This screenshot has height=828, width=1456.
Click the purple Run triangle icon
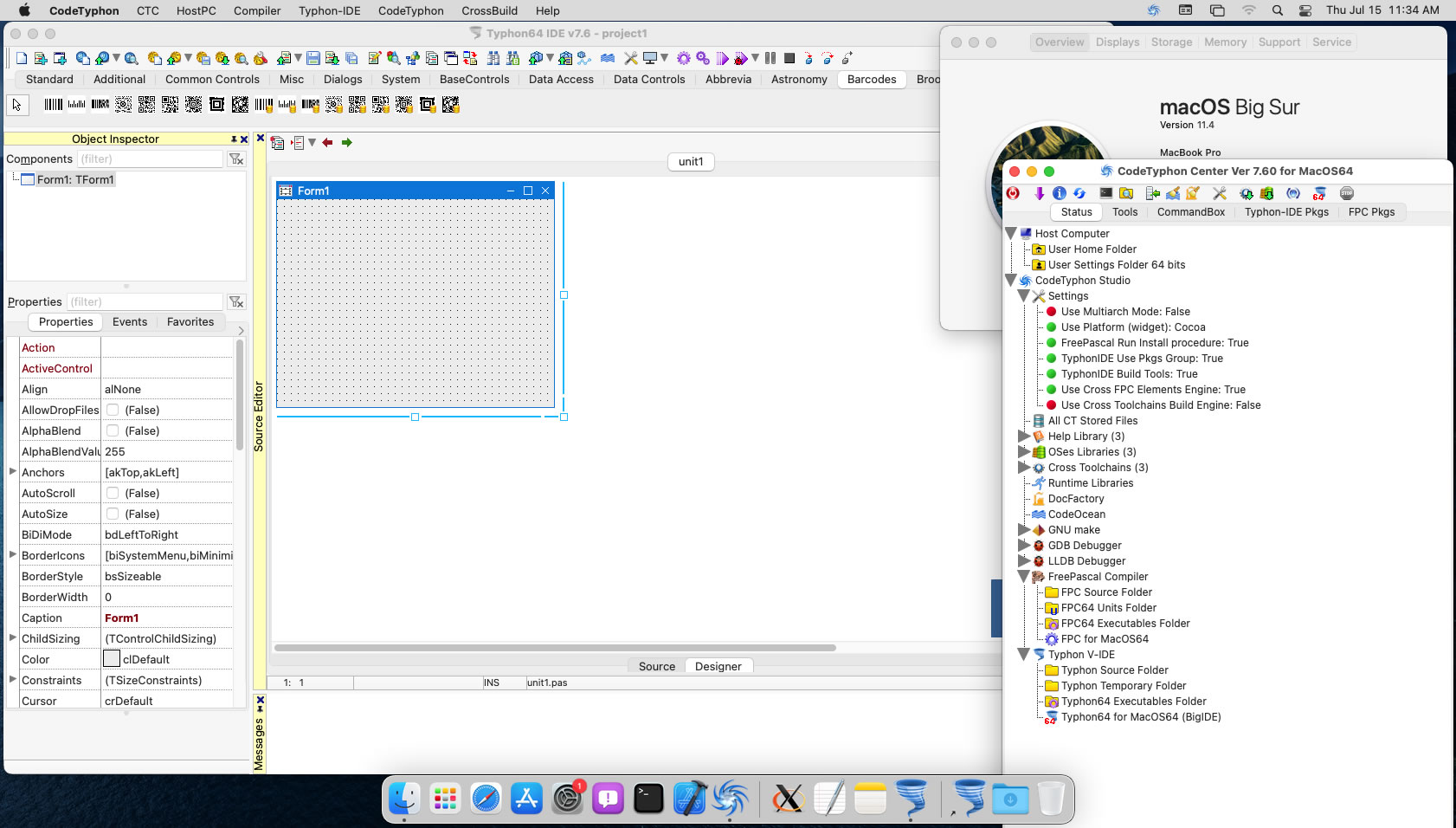point(723,58)
